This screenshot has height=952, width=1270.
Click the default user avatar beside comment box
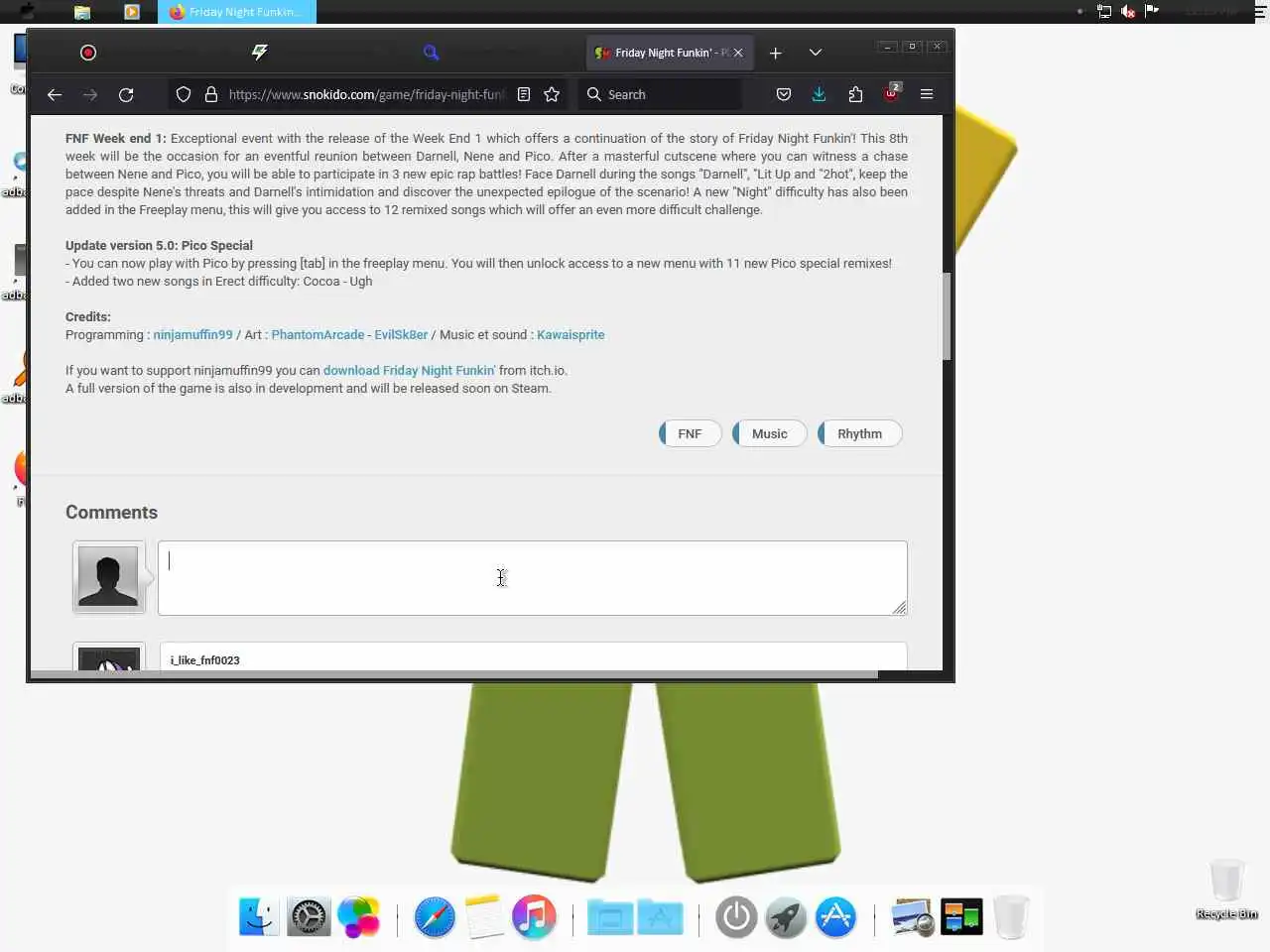pyautogui.click(x=108, y=577)
